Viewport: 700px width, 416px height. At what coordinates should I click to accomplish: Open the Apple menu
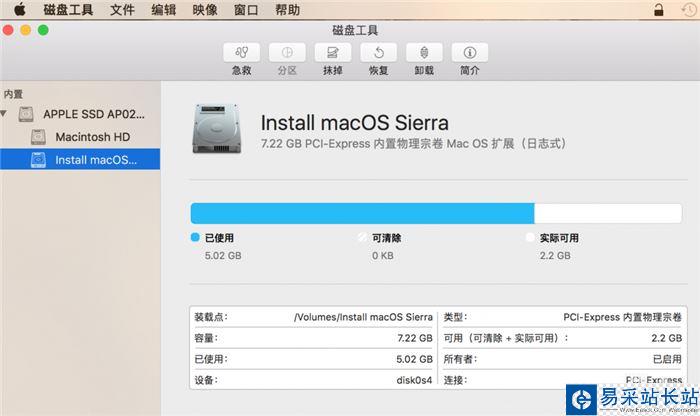pyautogui.click(x=19, y=10)
